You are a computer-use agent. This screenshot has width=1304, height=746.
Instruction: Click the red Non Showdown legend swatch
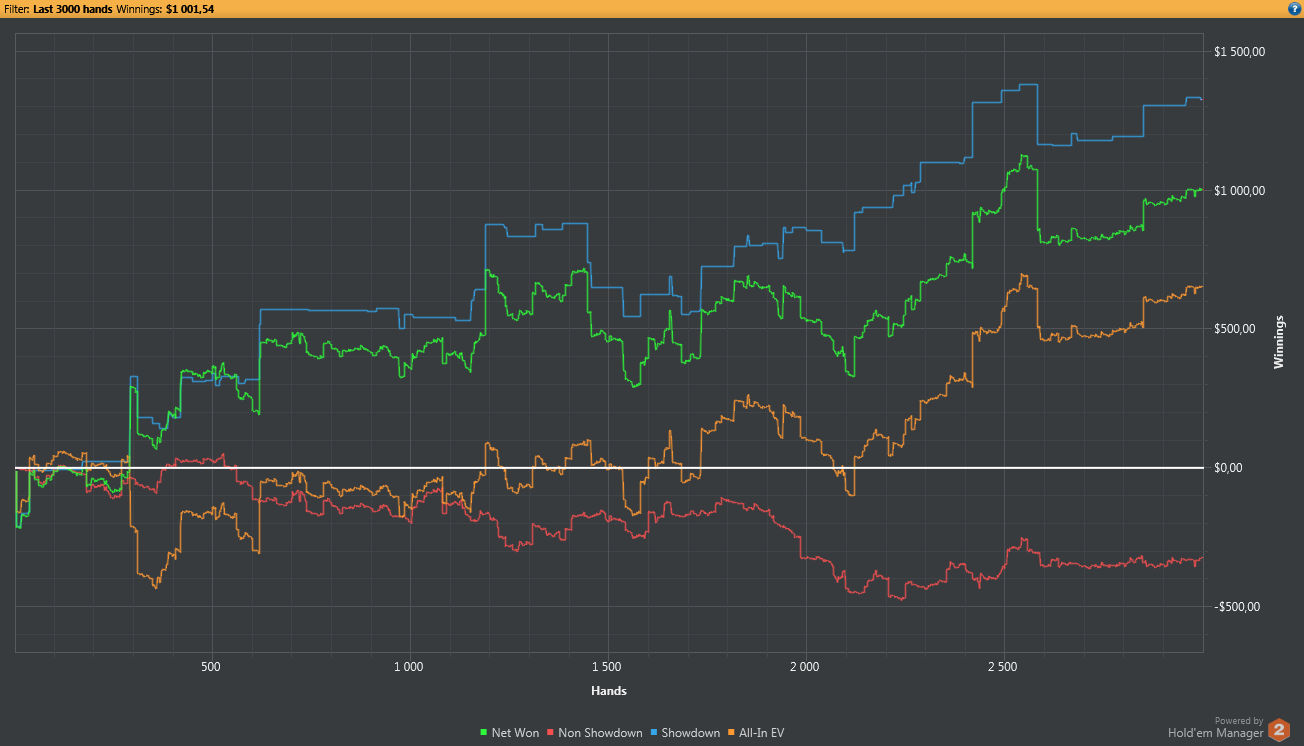(x=550, y=733)
